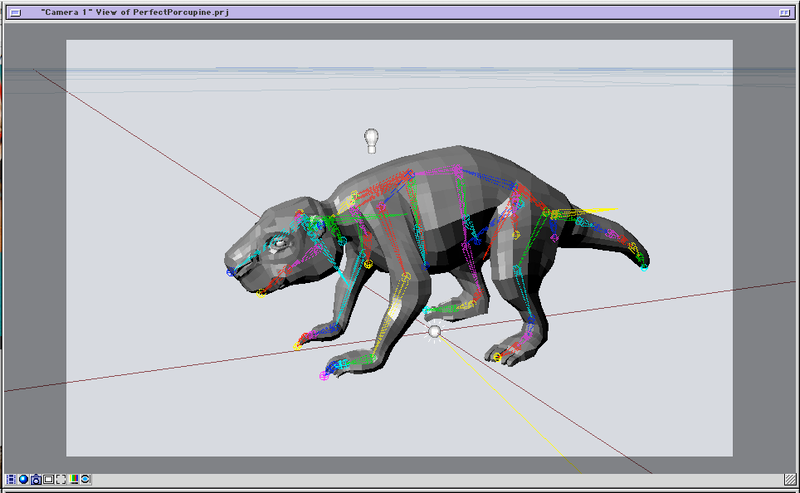Click the color bars monitor icon
Screen dimensions: 800x493
tap(73, 480)
